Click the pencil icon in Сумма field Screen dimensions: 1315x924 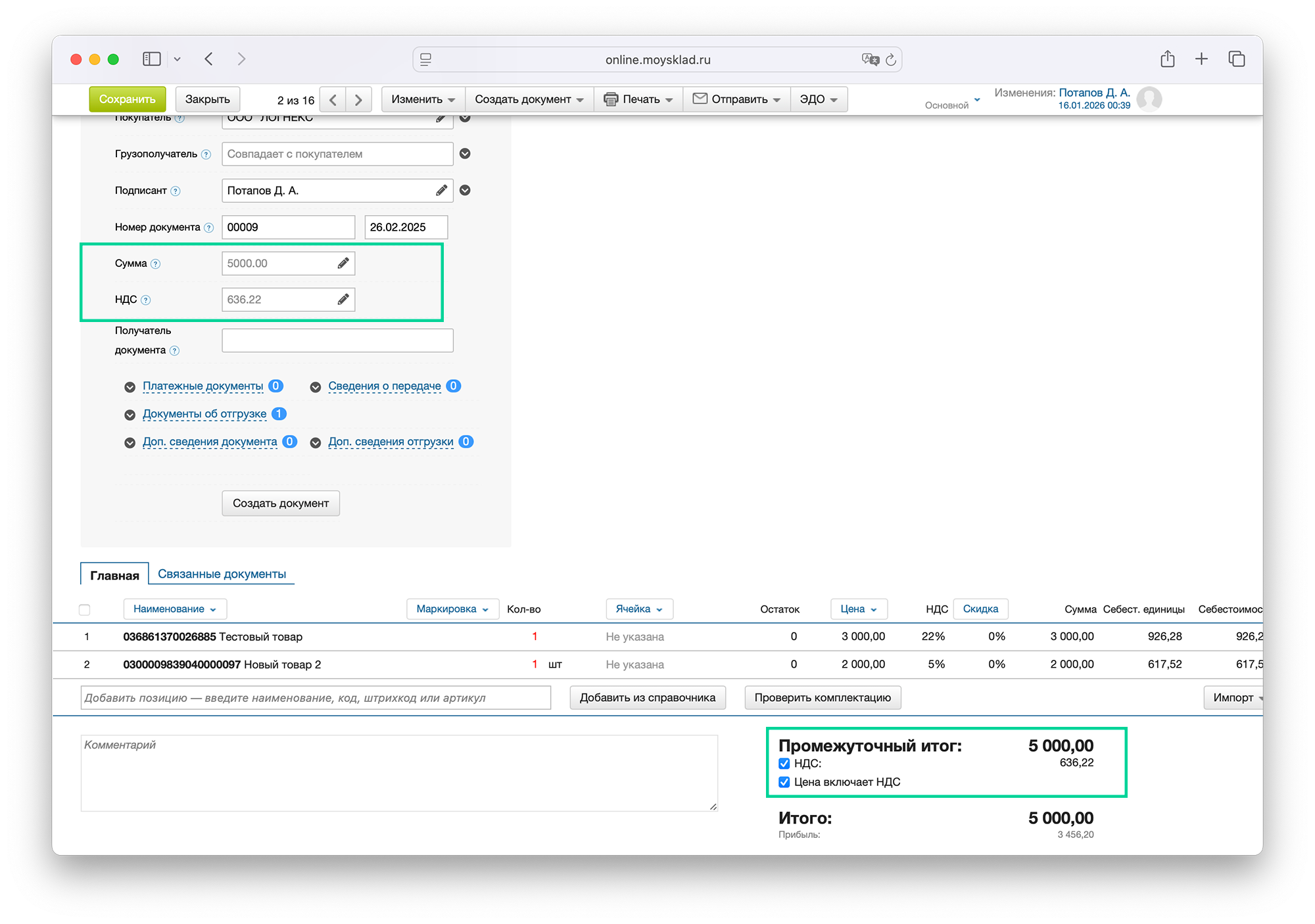coord(343,264)
